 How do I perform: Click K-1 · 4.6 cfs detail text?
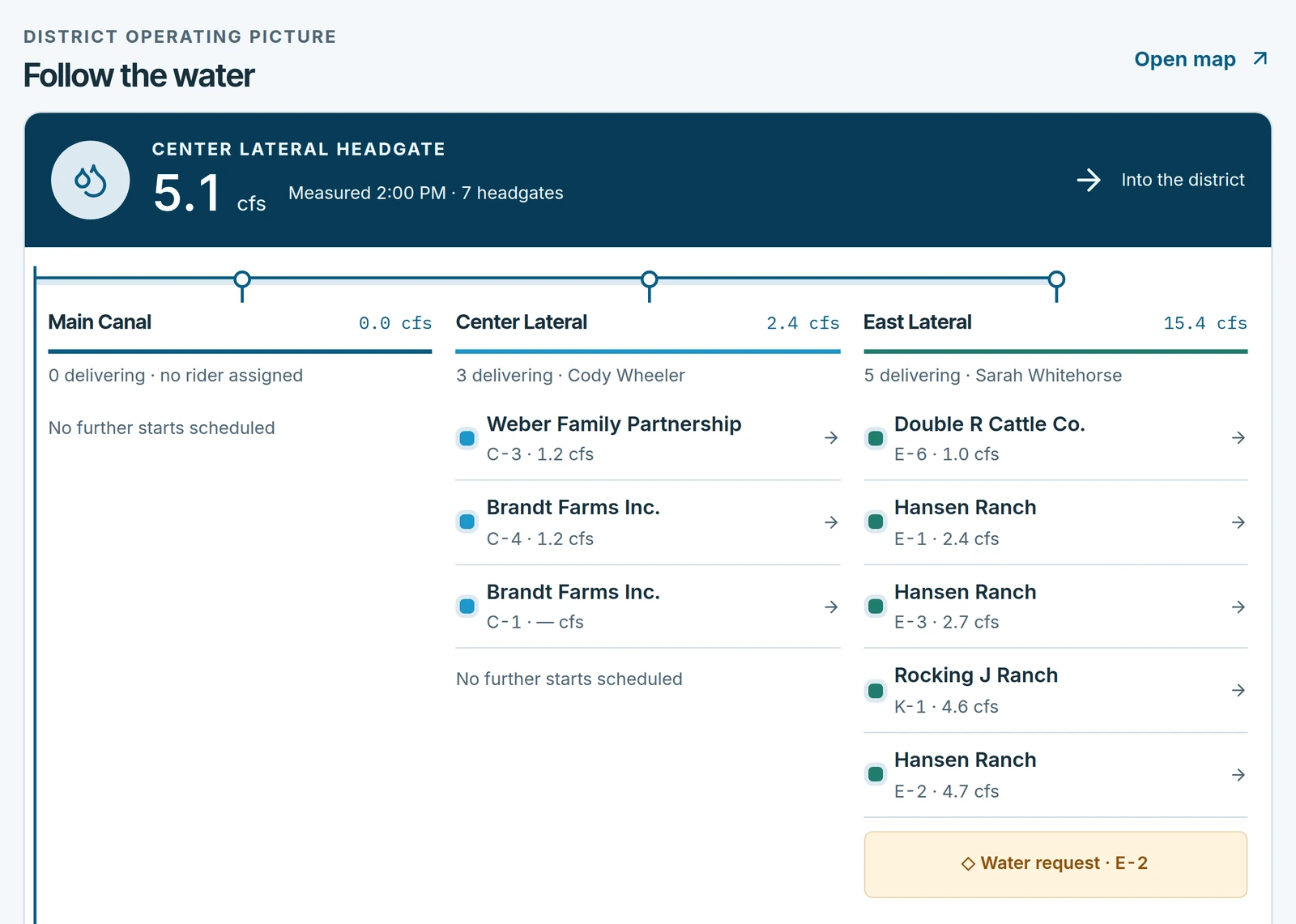(946, 706)
